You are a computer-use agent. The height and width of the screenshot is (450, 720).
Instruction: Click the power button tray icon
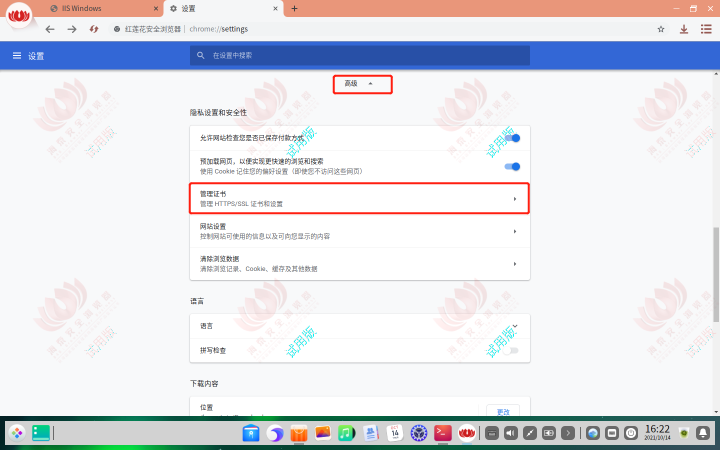pos(631,433)
